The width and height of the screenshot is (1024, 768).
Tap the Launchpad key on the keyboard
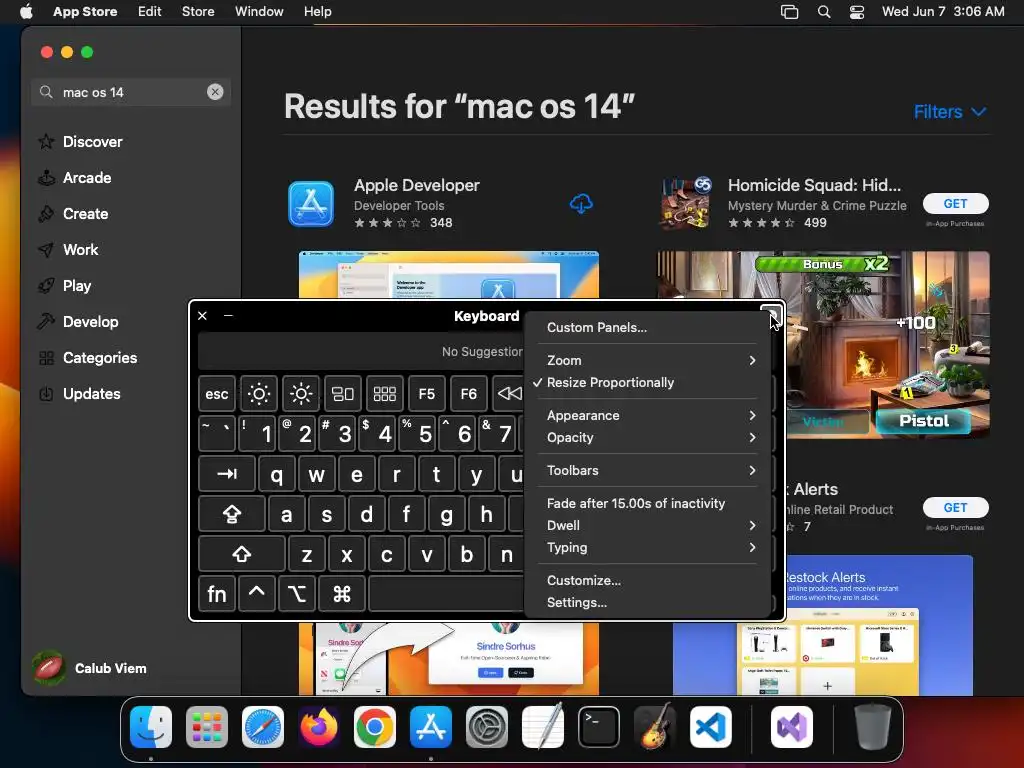click(385, 394)
